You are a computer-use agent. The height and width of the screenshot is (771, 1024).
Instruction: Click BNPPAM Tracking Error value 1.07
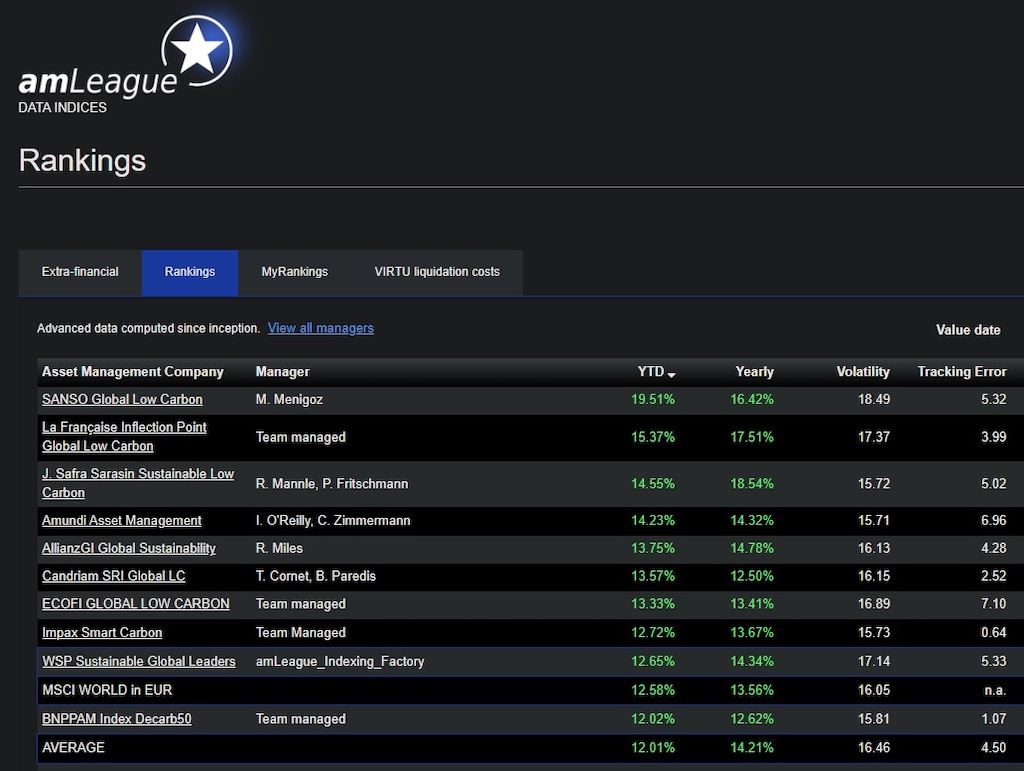pos(993,719)
